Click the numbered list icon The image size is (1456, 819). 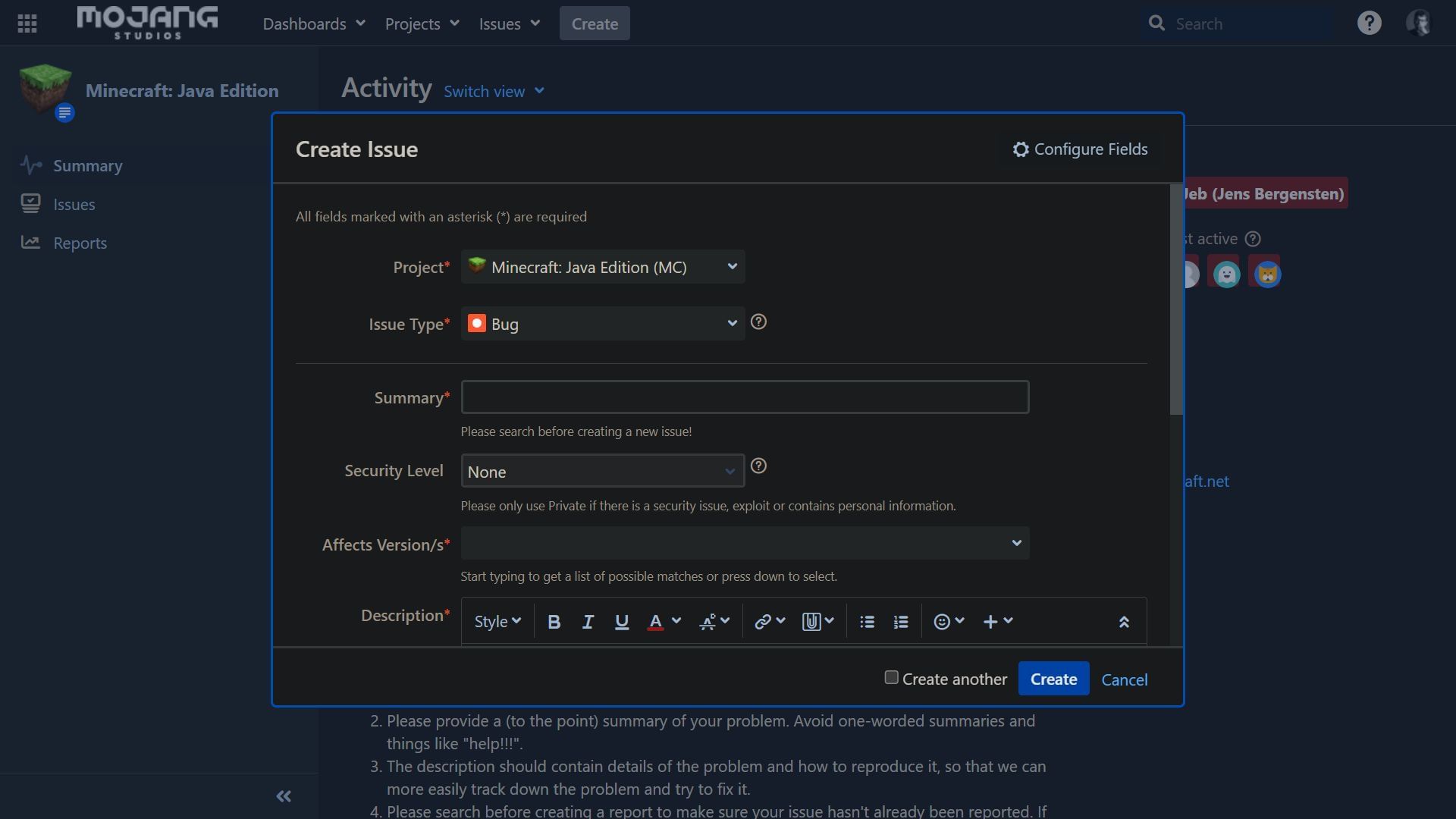click(900, 621)
